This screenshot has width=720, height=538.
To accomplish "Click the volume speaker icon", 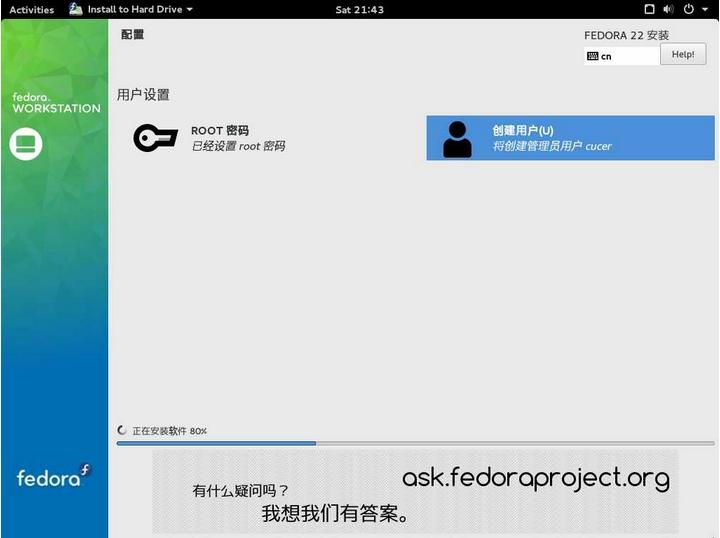I will coord(669,9).
